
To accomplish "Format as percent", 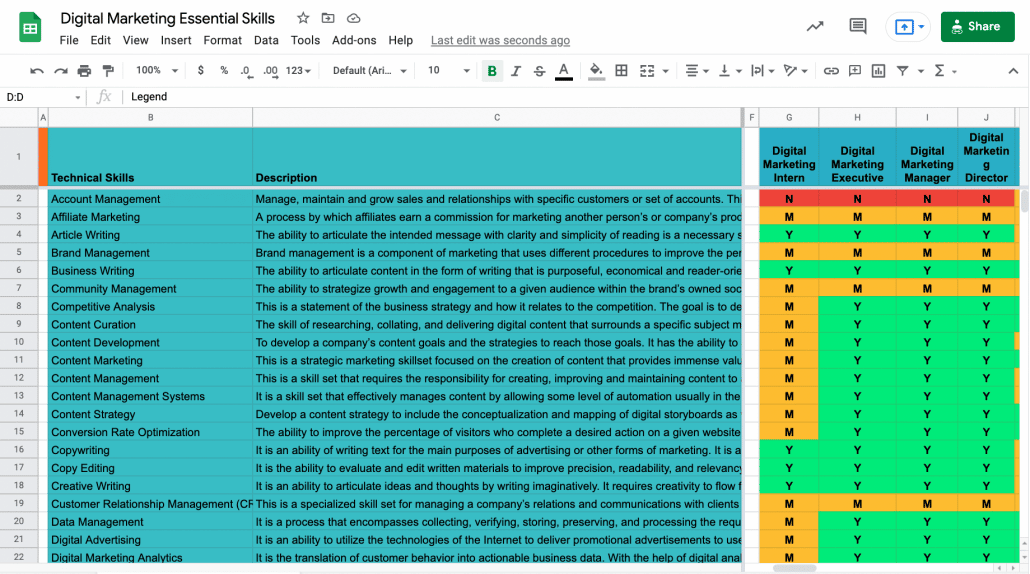I will 224,70.
